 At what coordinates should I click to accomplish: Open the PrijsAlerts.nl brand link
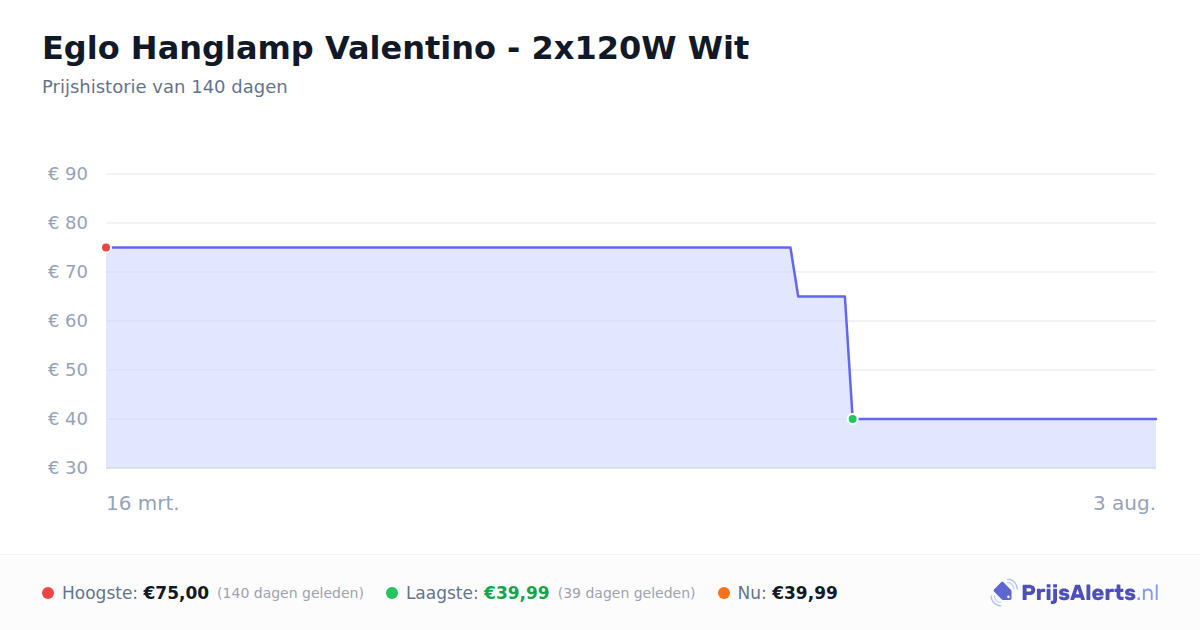tap(1075, 593)
